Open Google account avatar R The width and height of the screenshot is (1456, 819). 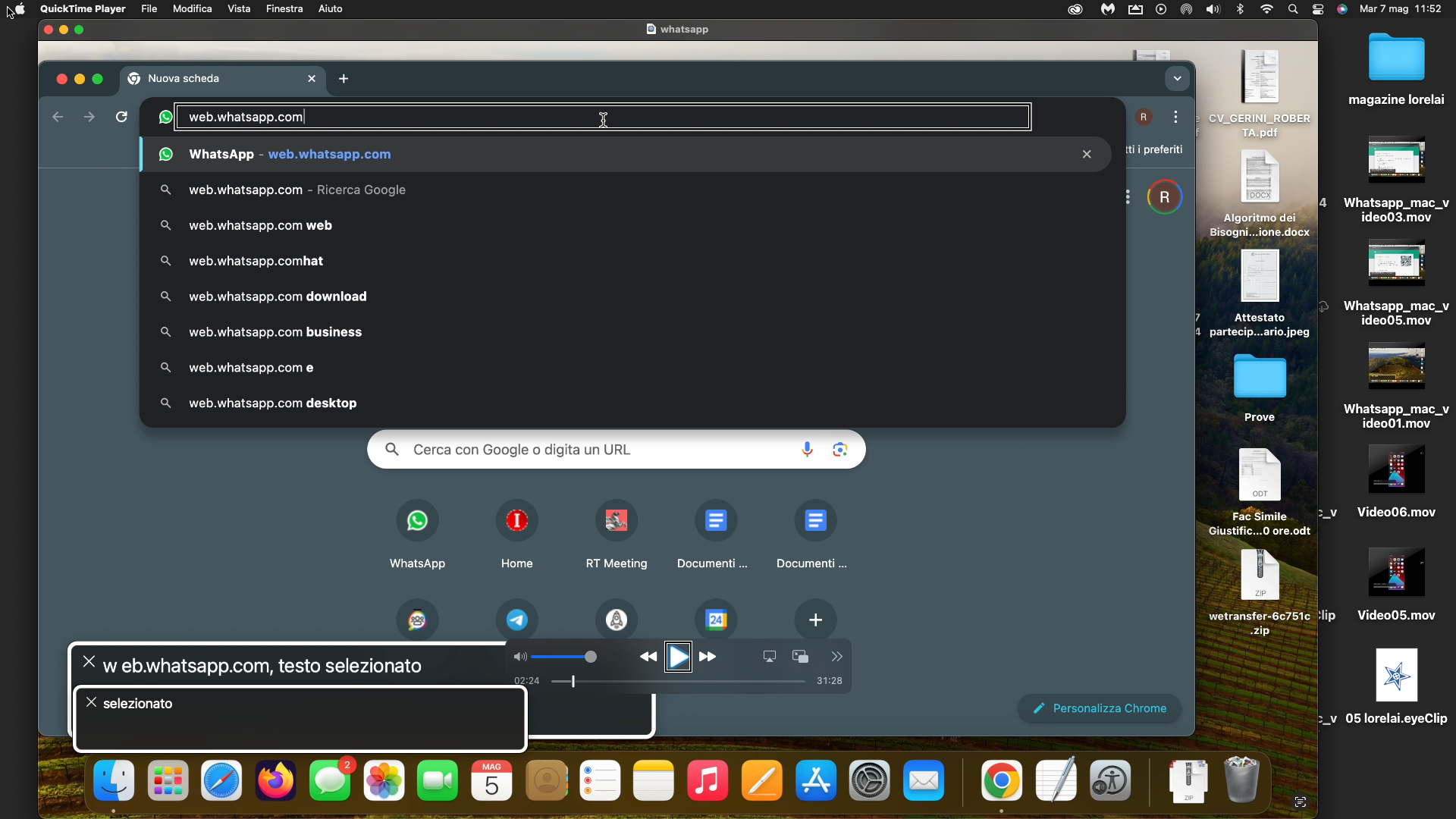[1164, 197]
